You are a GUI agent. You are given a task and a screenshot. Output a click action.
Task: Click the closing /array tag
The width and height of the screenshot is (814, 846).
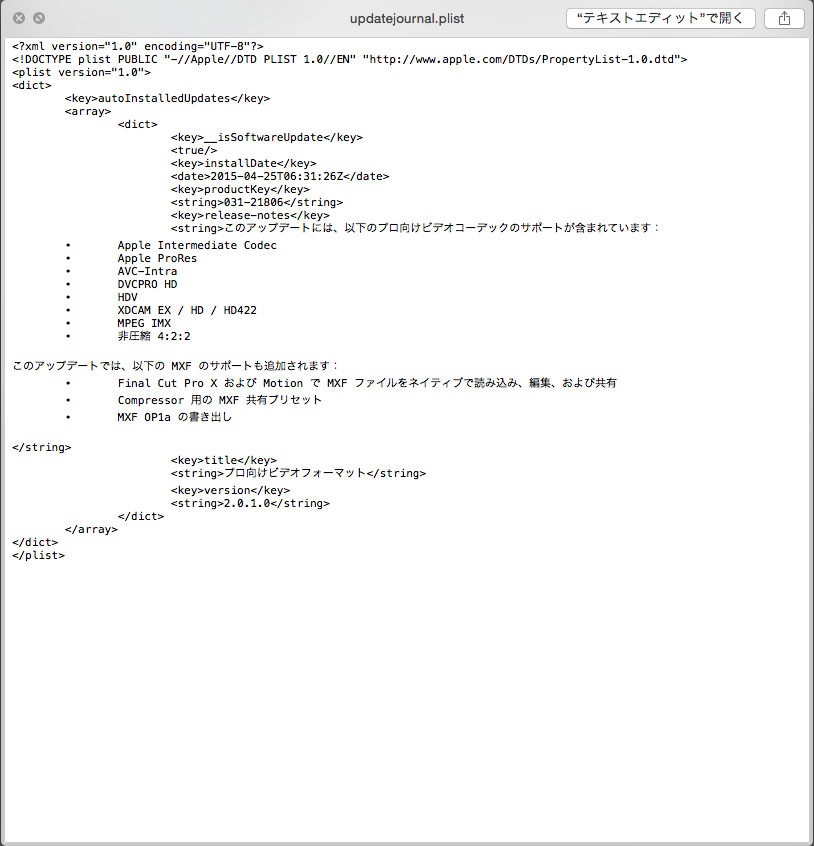pyautogui.click(x=91, y=529)
